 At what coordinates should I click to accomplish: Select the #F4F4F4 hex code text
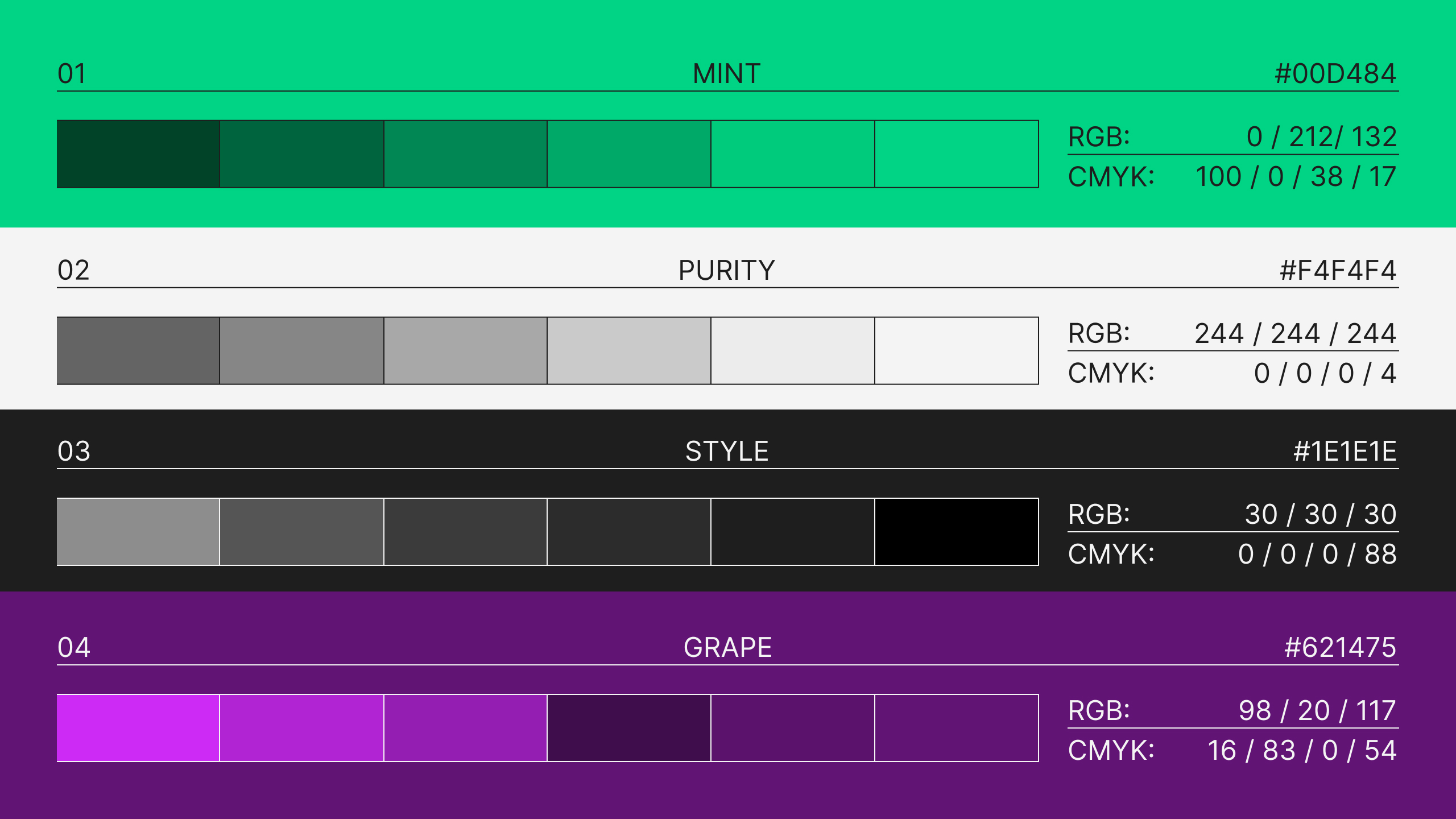point(1338,270)
